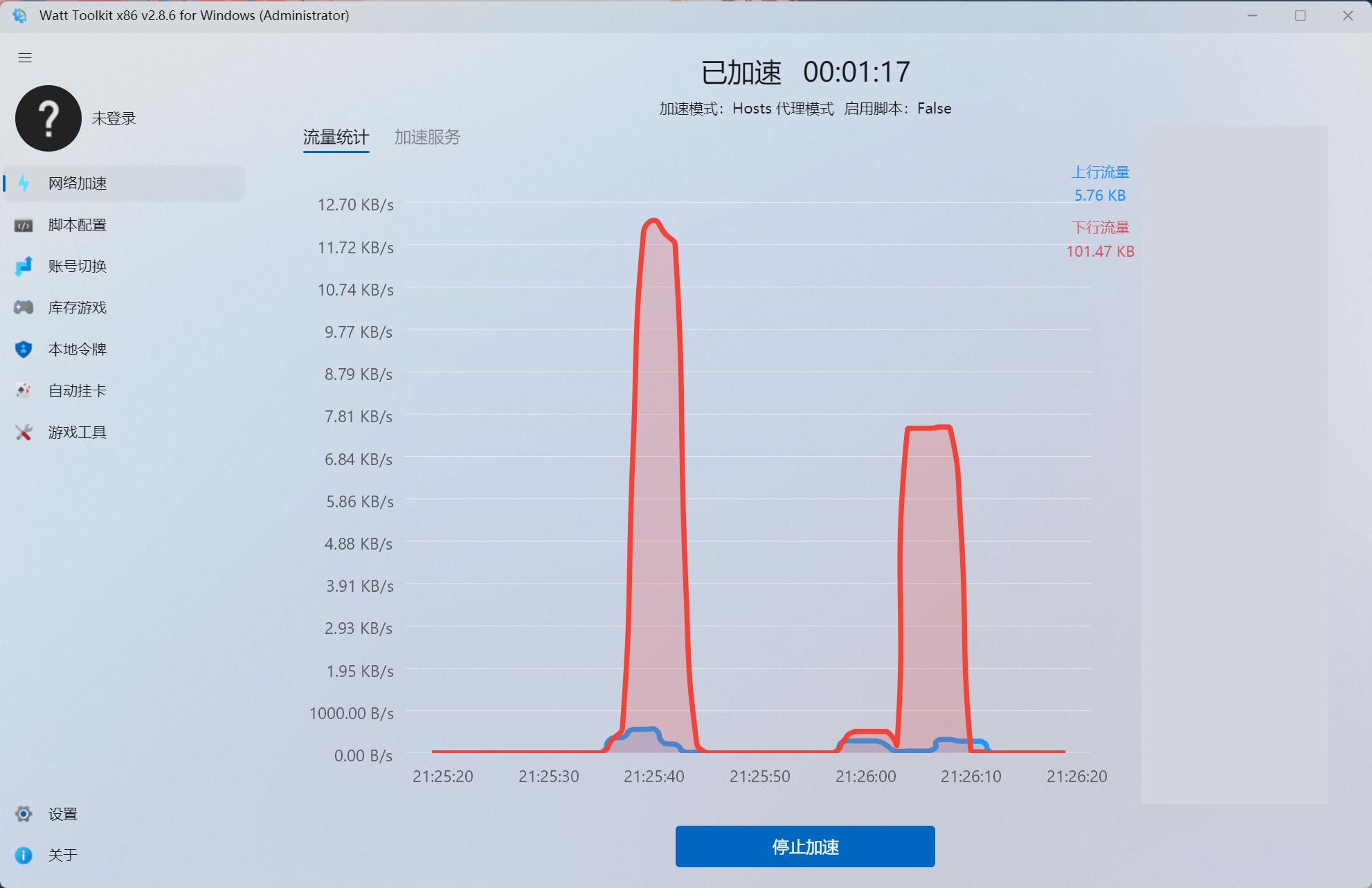Click the Watt Toolkit logo in titlebar
The image size is (1372, 888).
[x=19, y=15]
